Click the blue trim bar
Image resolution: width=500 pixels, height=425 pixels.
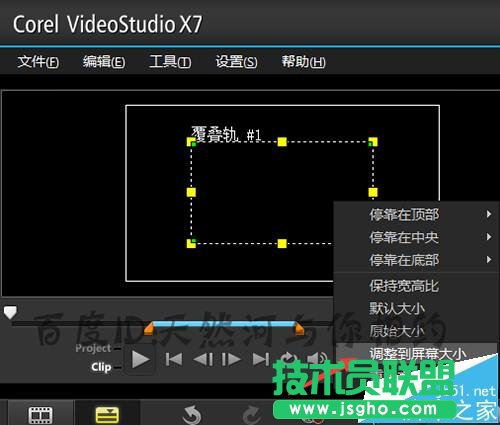point(224,324)
